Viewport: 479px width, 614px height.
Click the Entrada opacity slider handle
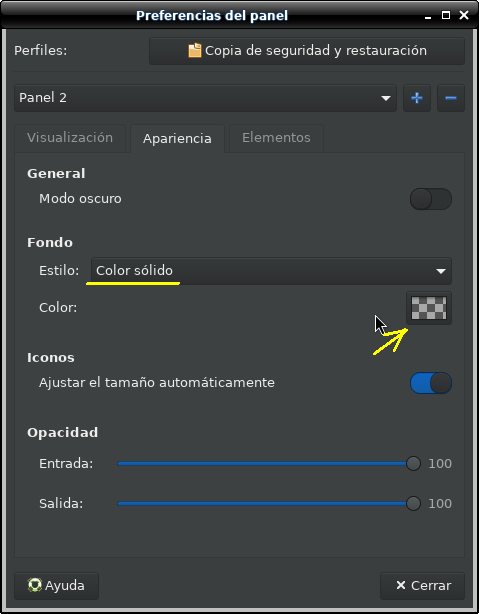(x=413, y=464)
